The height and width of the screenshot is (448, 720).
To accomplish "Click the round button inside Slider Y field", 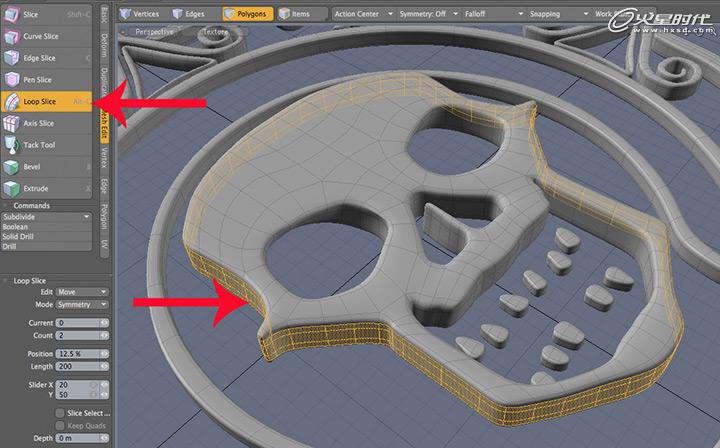I will tap(94, 395).
